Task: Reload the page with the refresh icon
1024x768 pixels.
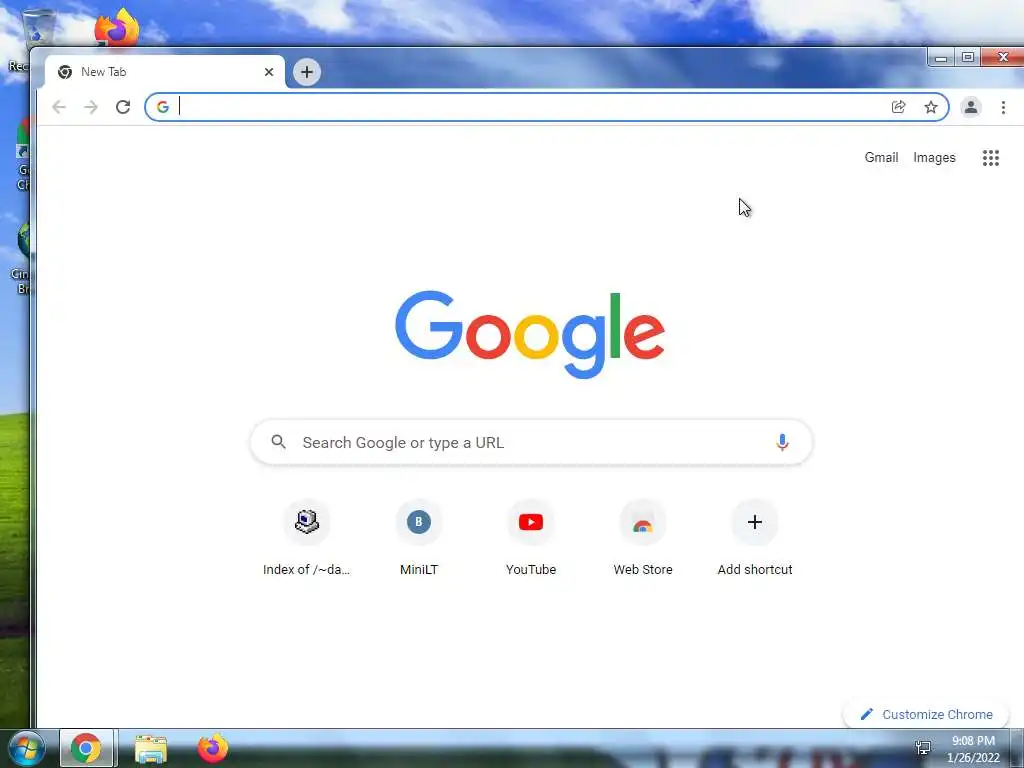Action: tap(123, 107)
